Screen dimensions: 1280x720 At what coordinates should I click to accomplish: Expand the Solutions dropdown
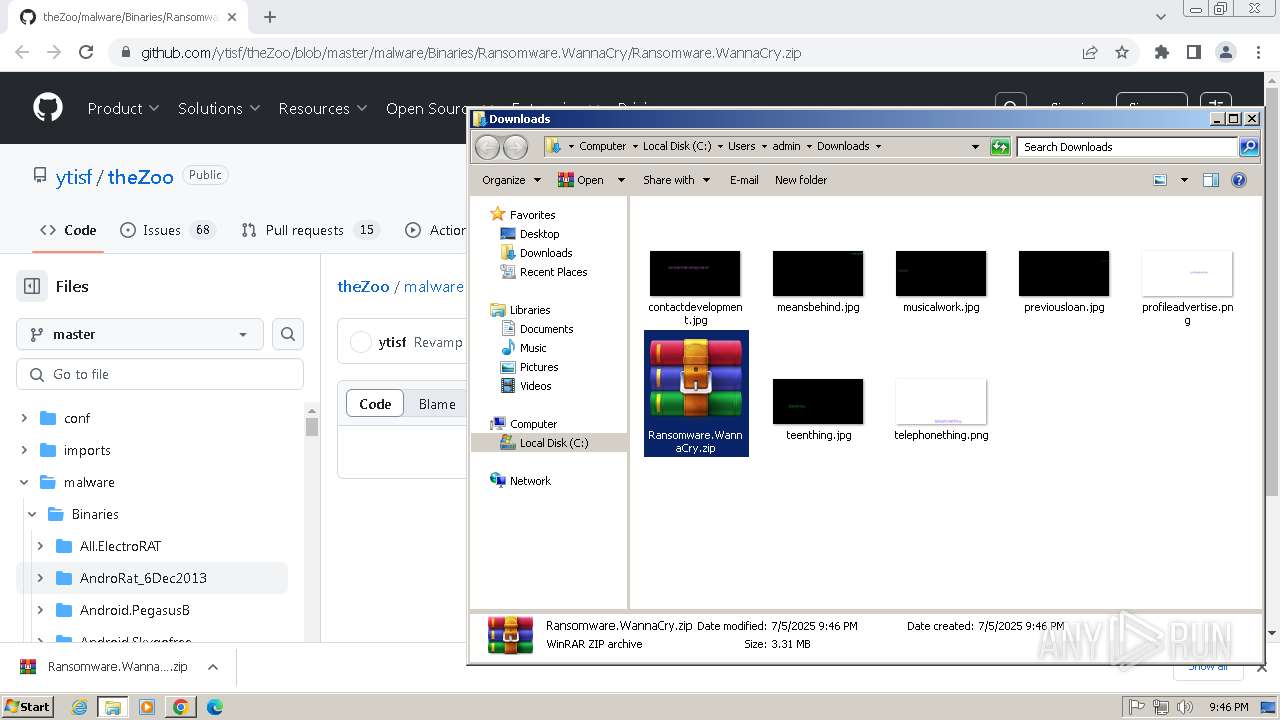pyautogui.click(x=219, y=108)
